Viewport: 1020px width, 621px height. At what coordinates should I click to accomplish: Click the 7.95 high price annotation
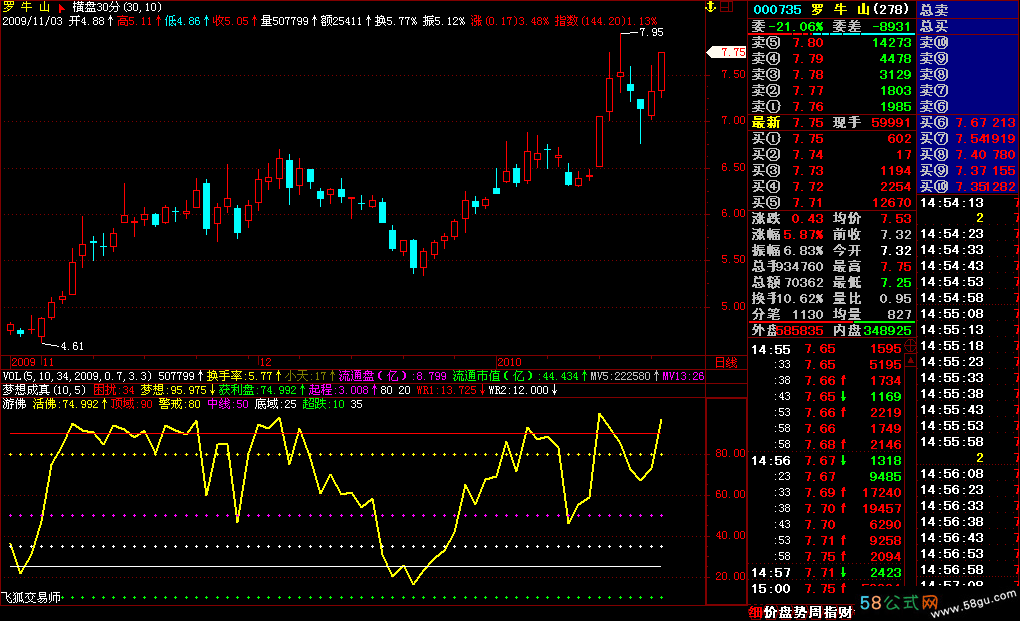coord(651,32)
